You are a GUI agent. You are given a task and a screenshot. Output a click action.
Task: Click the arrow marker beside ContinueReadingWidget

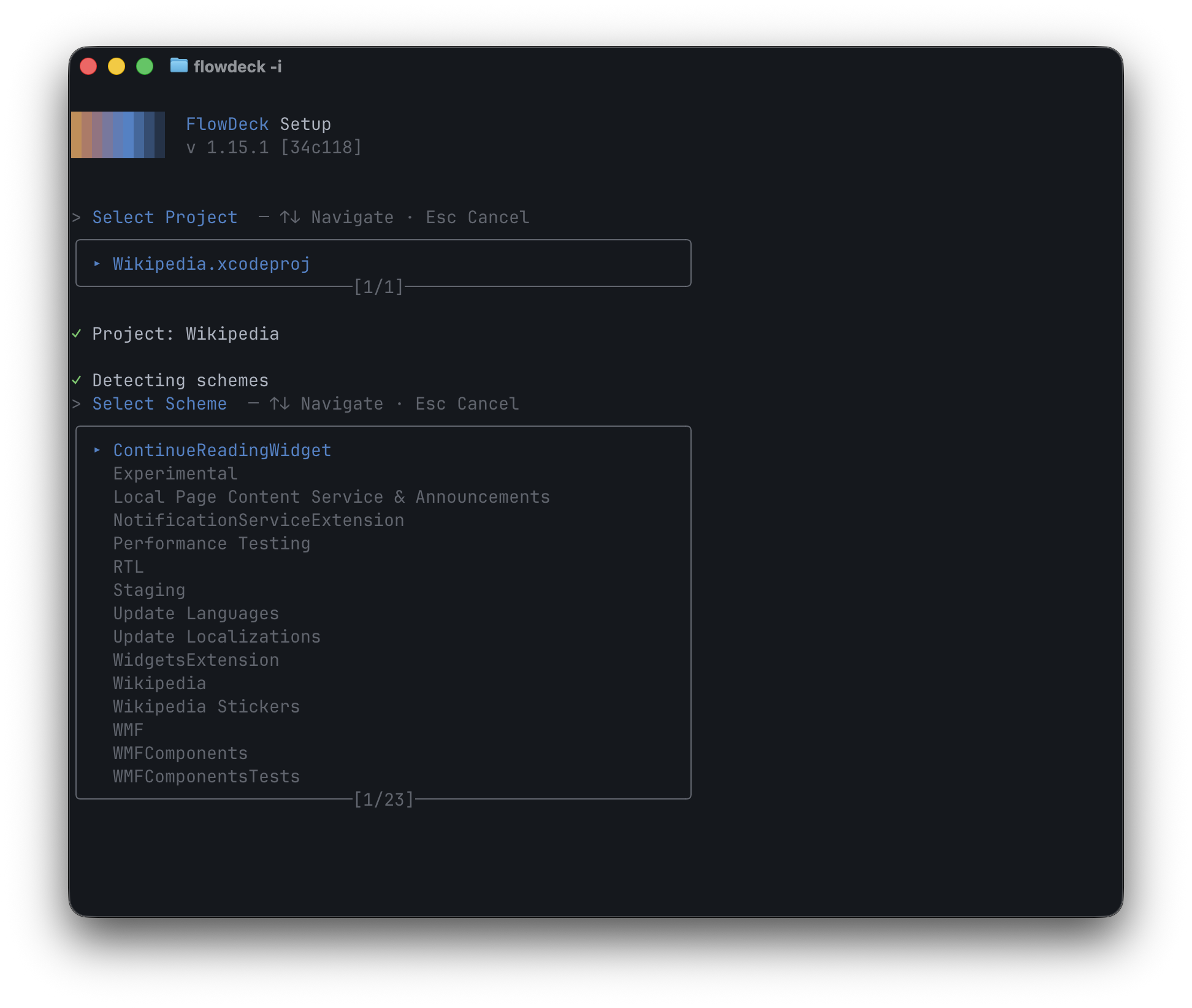point(97,450)
